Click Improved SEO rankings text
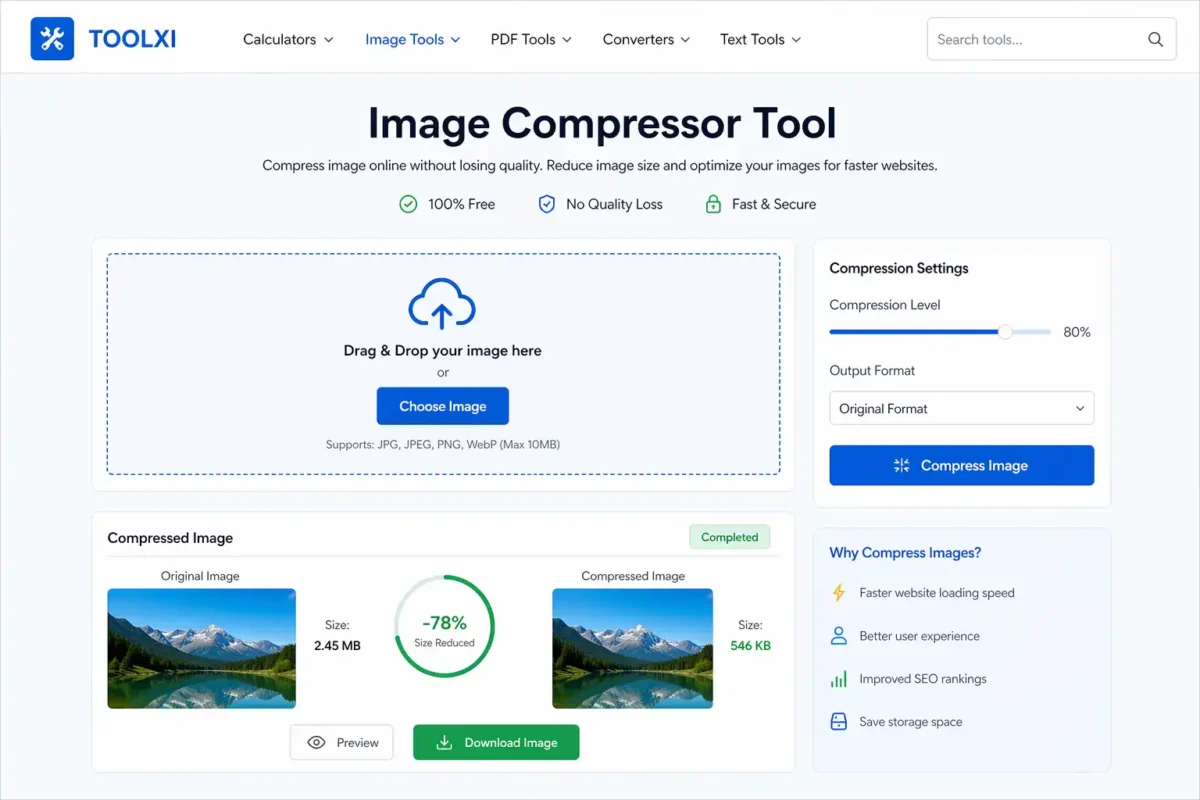1200x800 pixels. [x=923, y=679]
